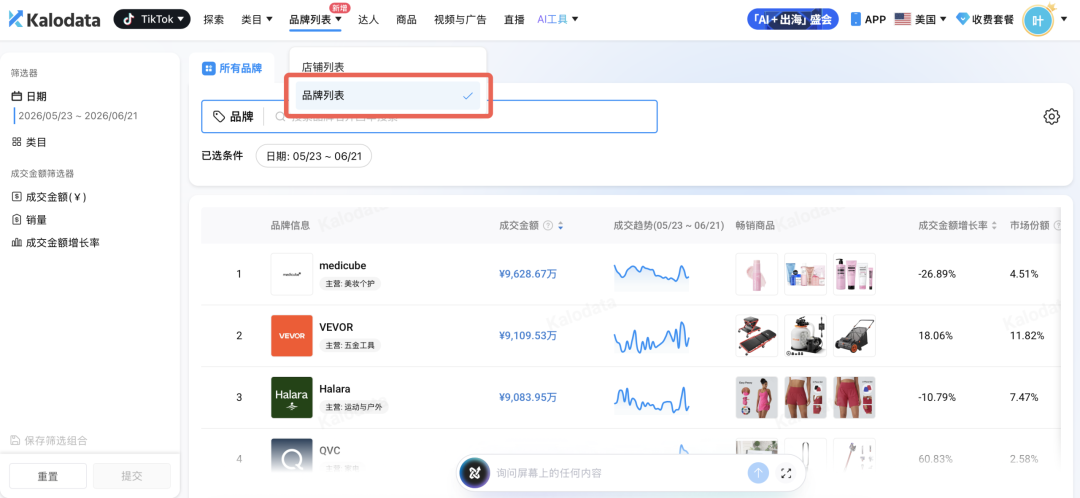Click 保存筛选组合

(48, 440)
